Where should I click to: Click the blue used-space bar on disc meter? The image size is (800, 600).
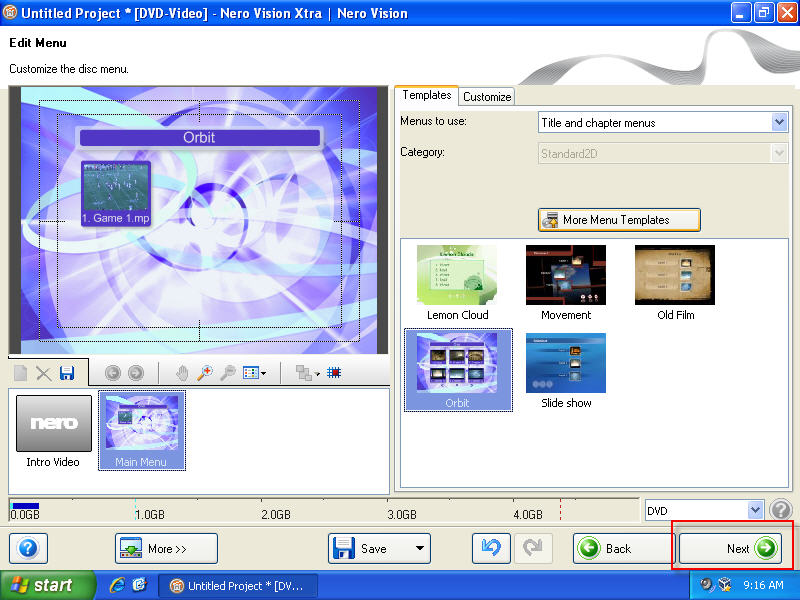(25, 506)
